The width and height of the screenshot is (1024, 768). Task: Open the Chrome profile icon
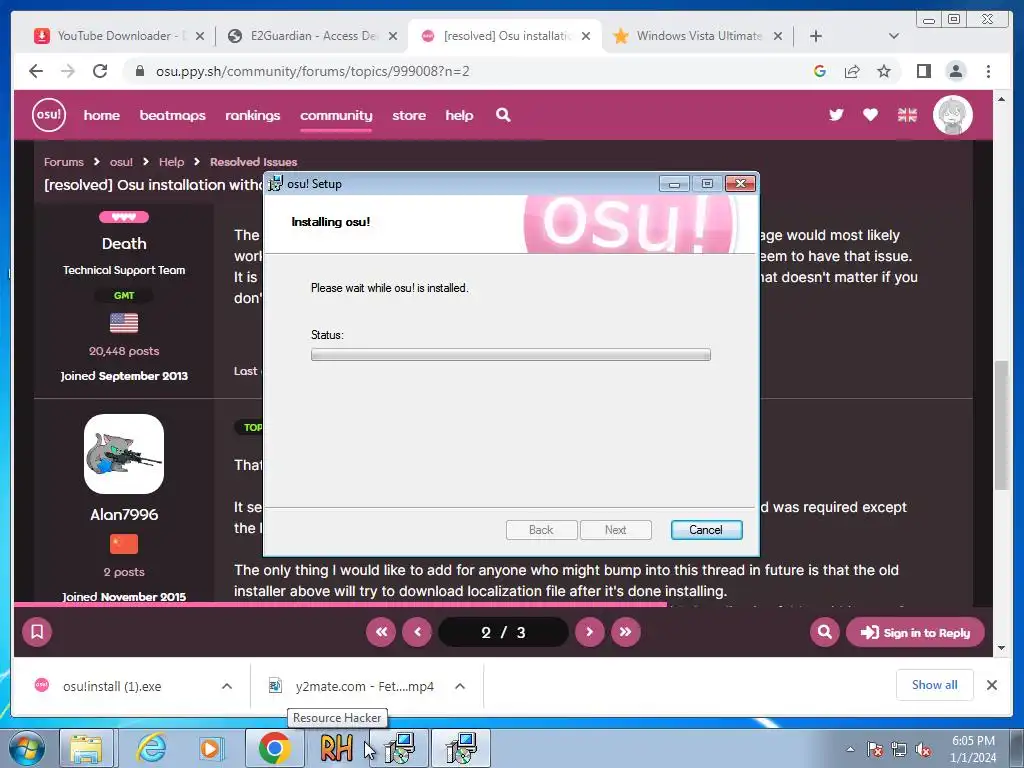coord(955,71)
